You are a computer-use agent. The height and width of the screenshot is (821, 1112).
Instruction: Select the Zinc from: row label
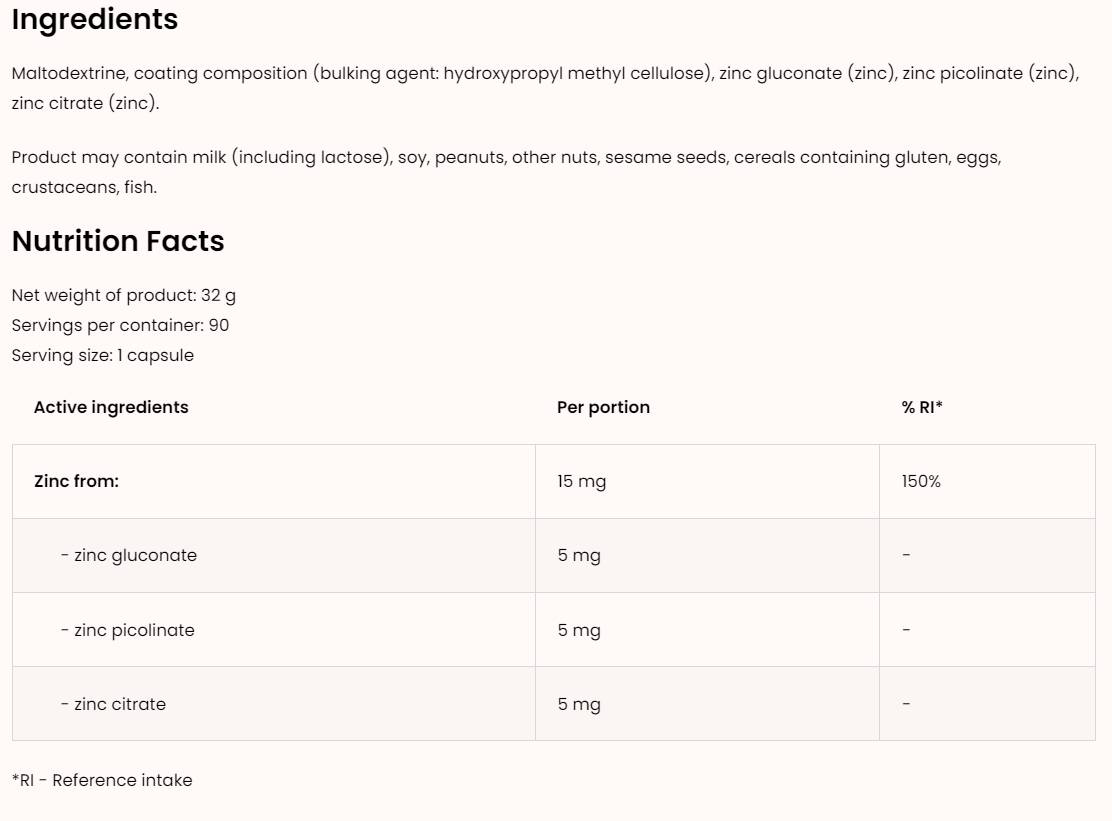click(76, 481)
